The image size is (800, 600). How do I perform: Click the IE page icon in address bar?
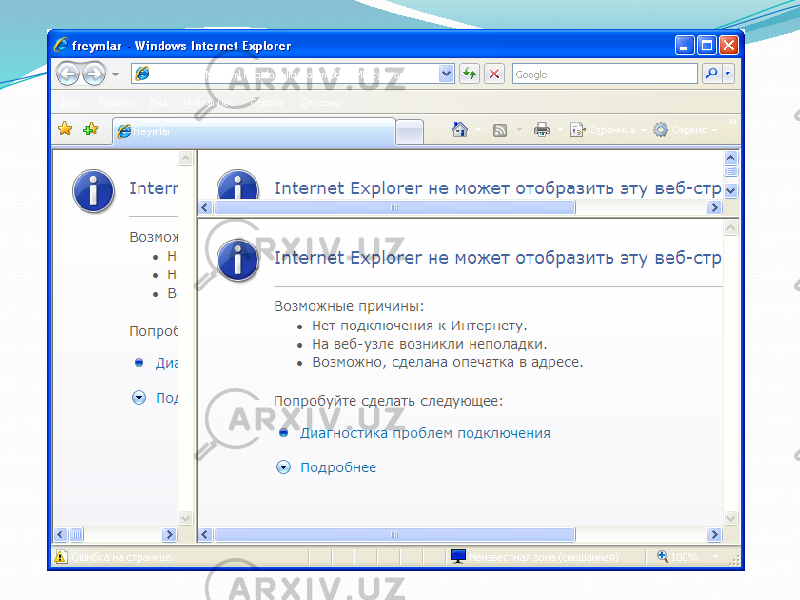(x=142, y=73)
